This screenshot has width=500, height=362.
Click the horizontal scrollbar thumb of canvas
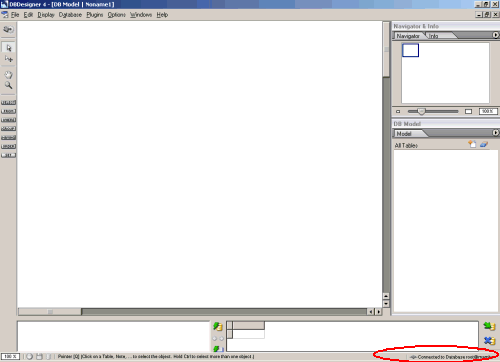click(50, 312)
